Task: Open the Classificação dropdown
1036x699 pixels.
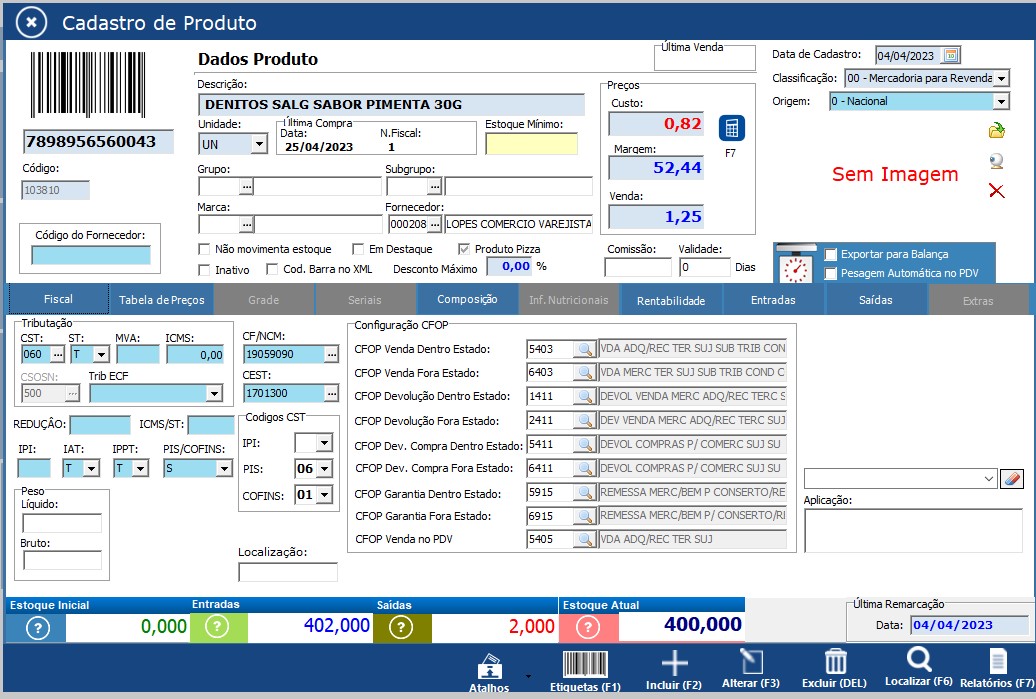Action: (1001, 78)
